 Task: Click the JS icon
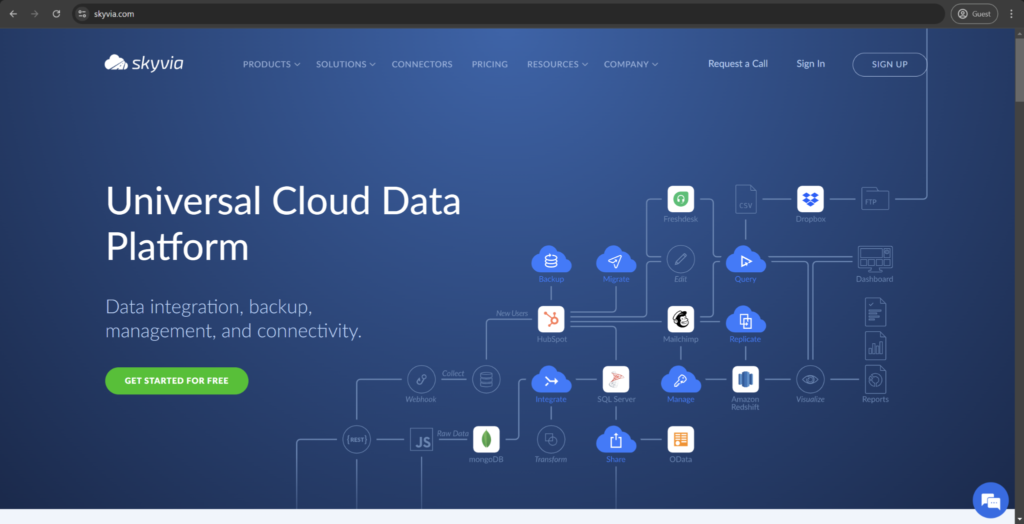point(421,440)
